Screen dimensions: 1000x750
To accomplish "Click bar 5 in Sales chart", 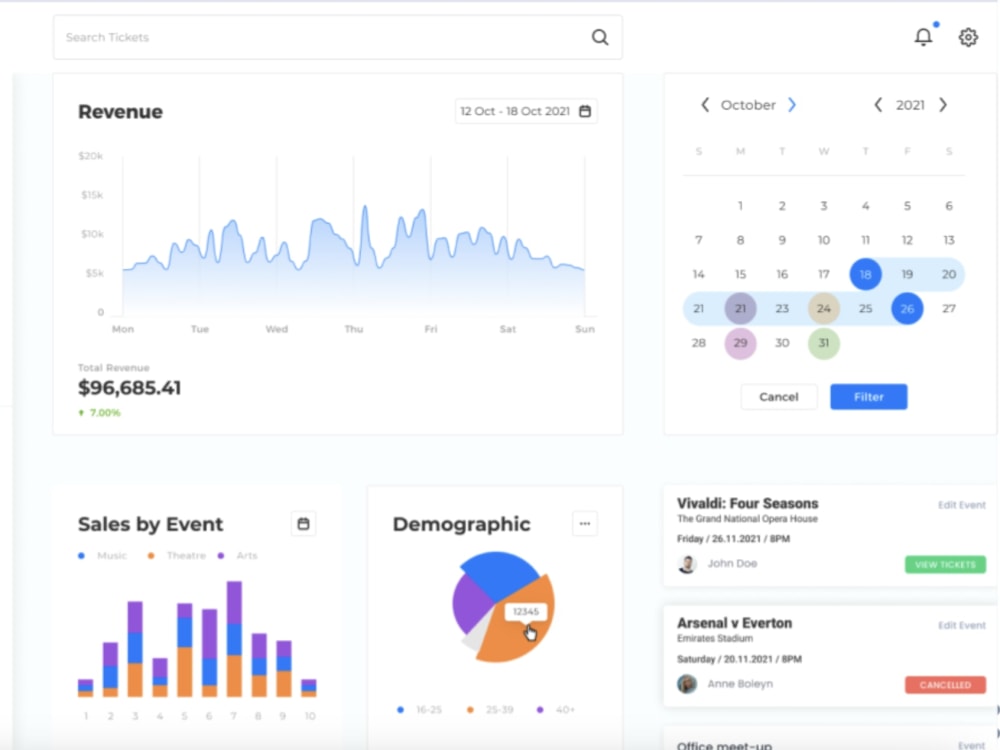I will coord(184,650).
